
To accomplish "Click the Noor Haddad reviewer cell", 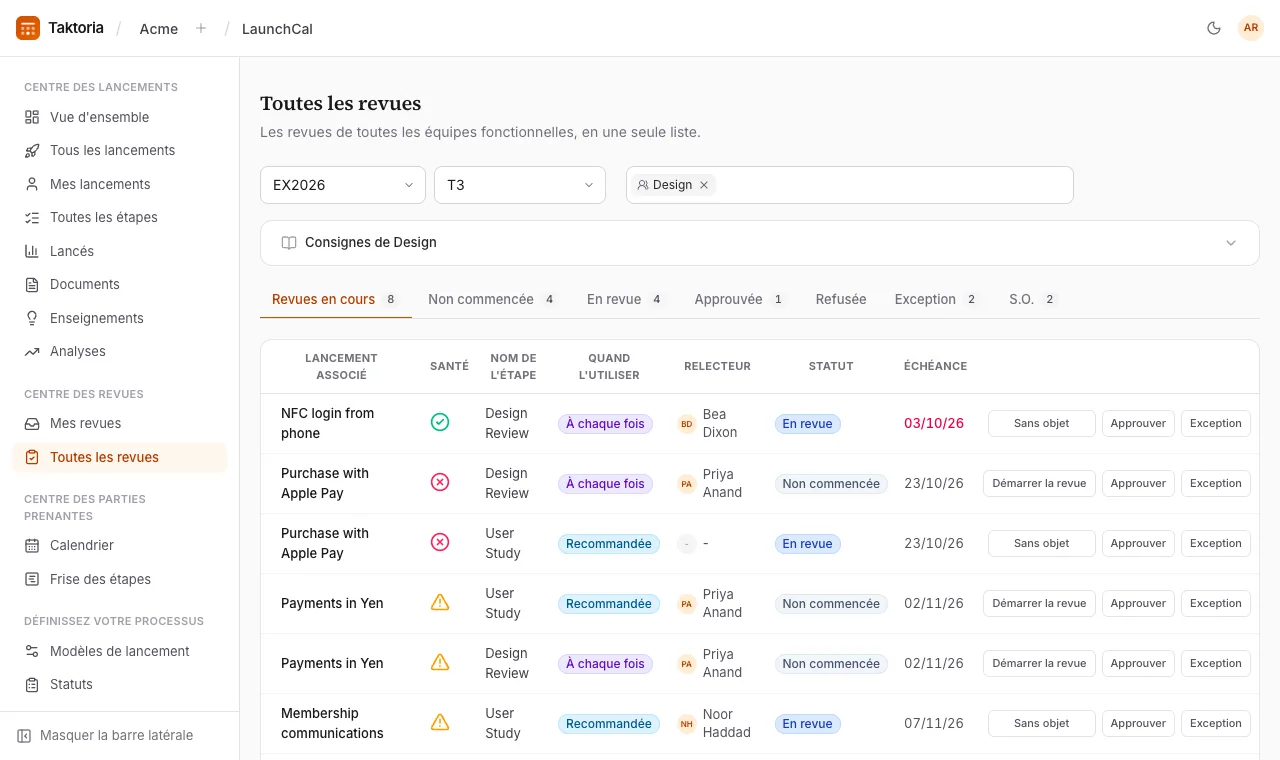I will [715, 723].
